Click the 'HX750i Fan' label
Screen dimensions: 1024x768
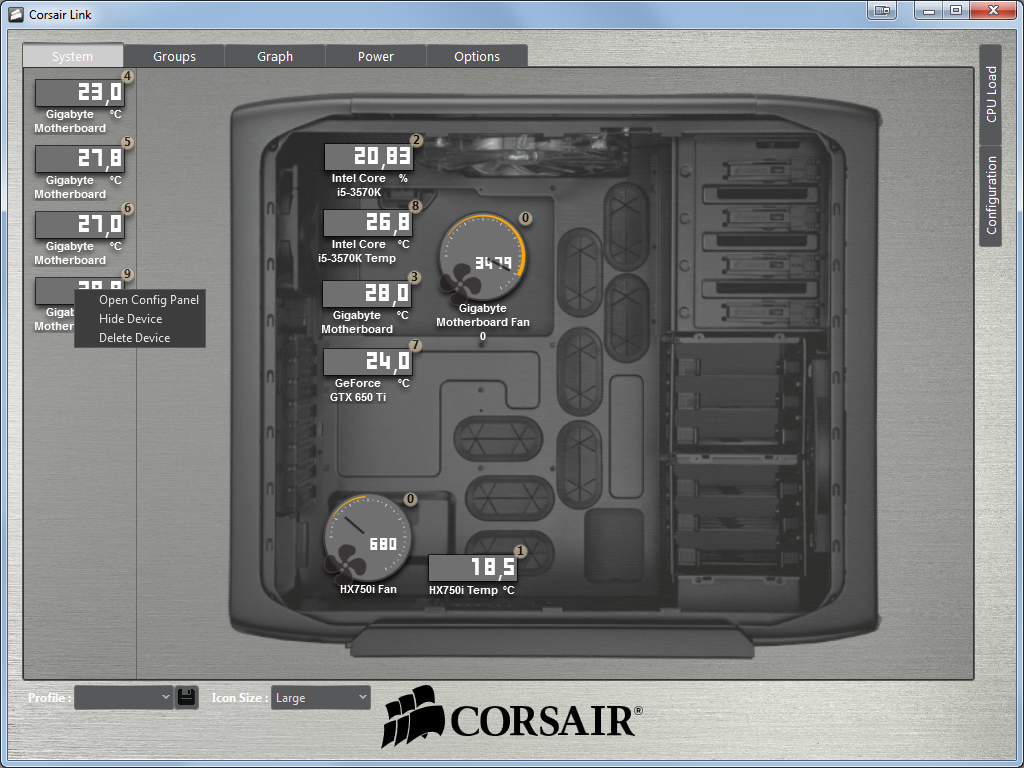pos(368,589)
